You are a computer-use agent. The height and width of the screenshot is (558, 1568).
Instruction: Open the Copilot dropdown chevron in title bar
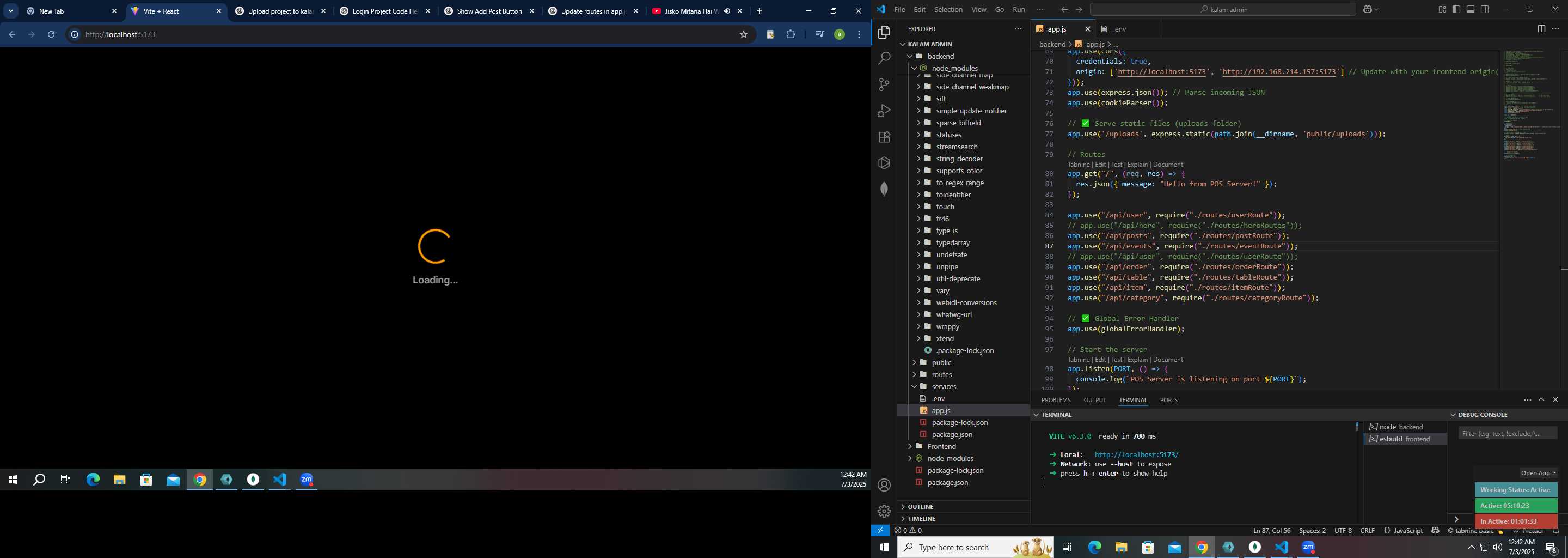1377,9
